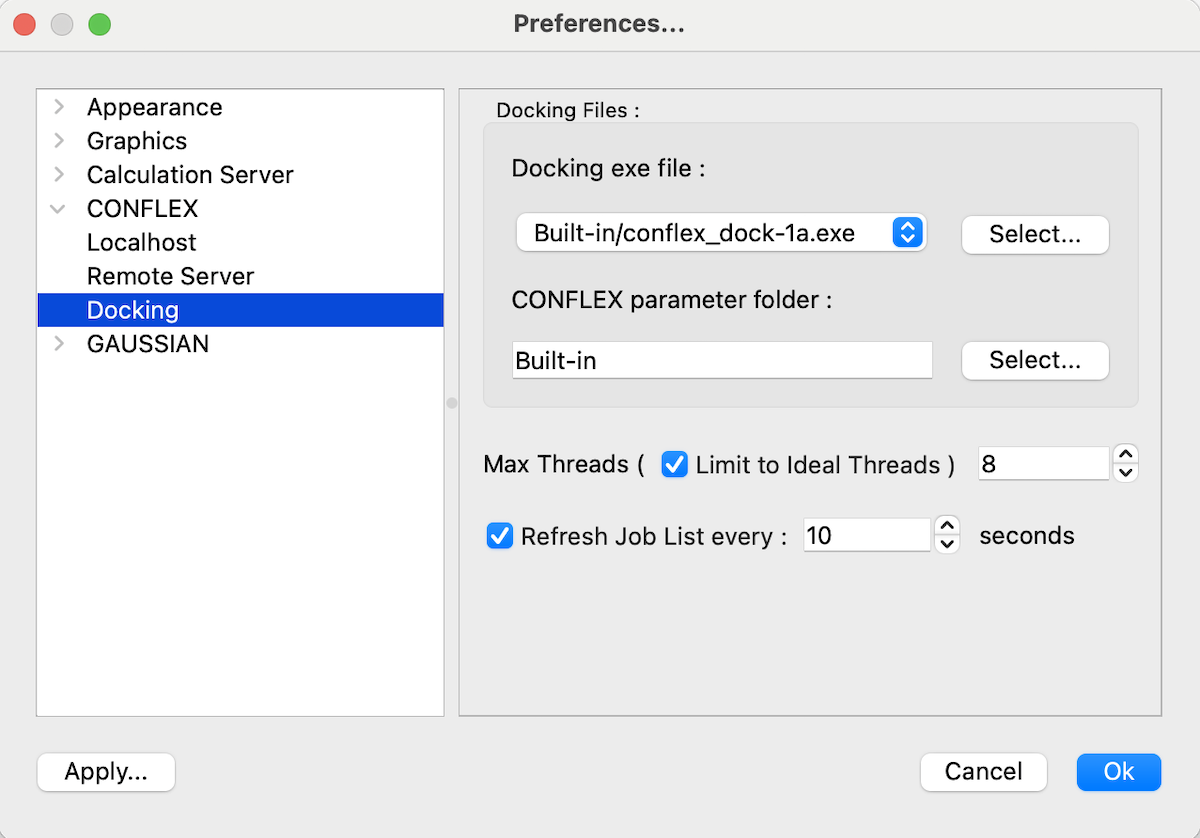Choose GAUSSIAN from the preferences list
Screen dimensions: 1200x838
coord(147,343)
